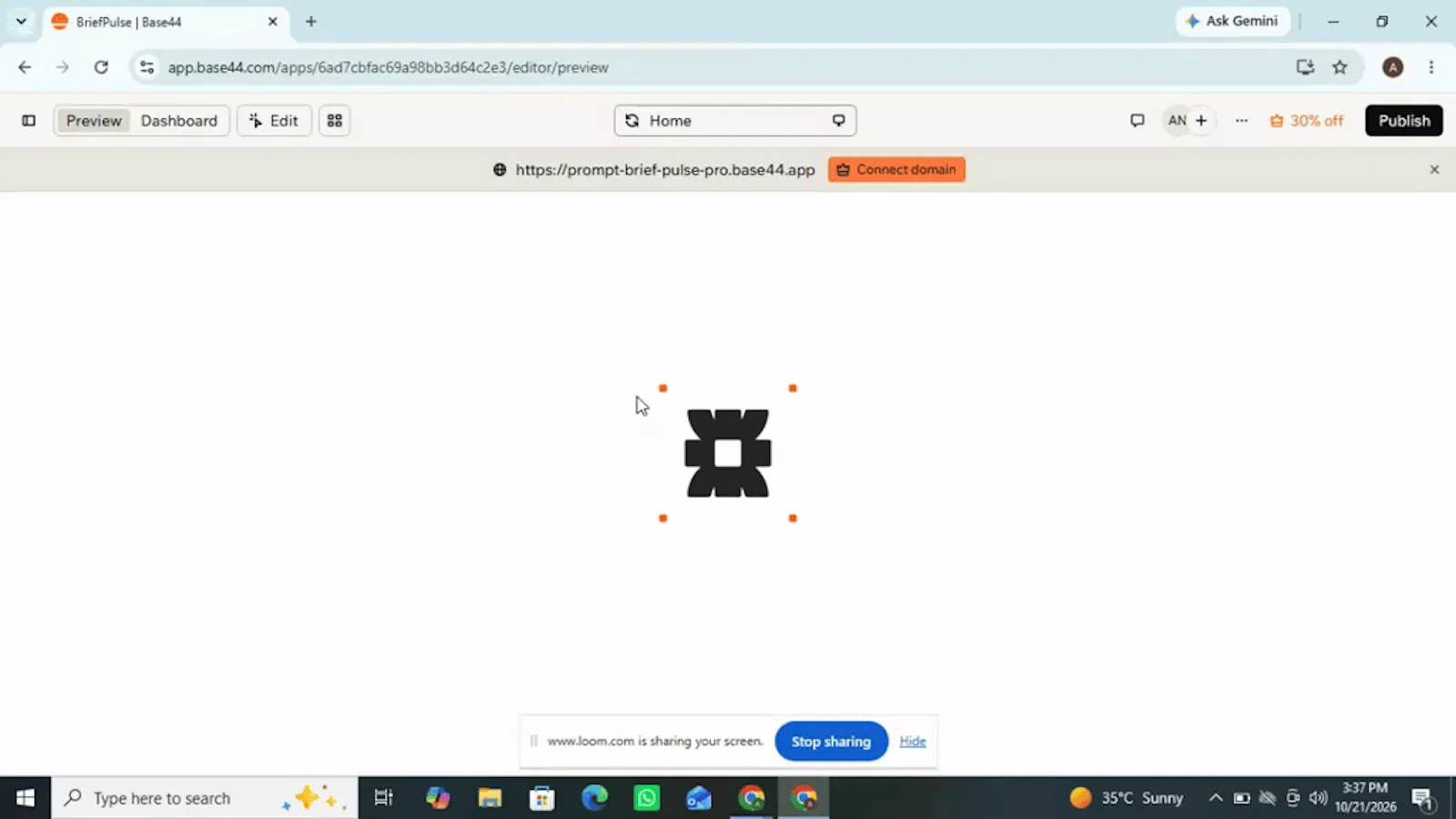
Task: Switch to Preview mode
Action: tap(94, 120)
